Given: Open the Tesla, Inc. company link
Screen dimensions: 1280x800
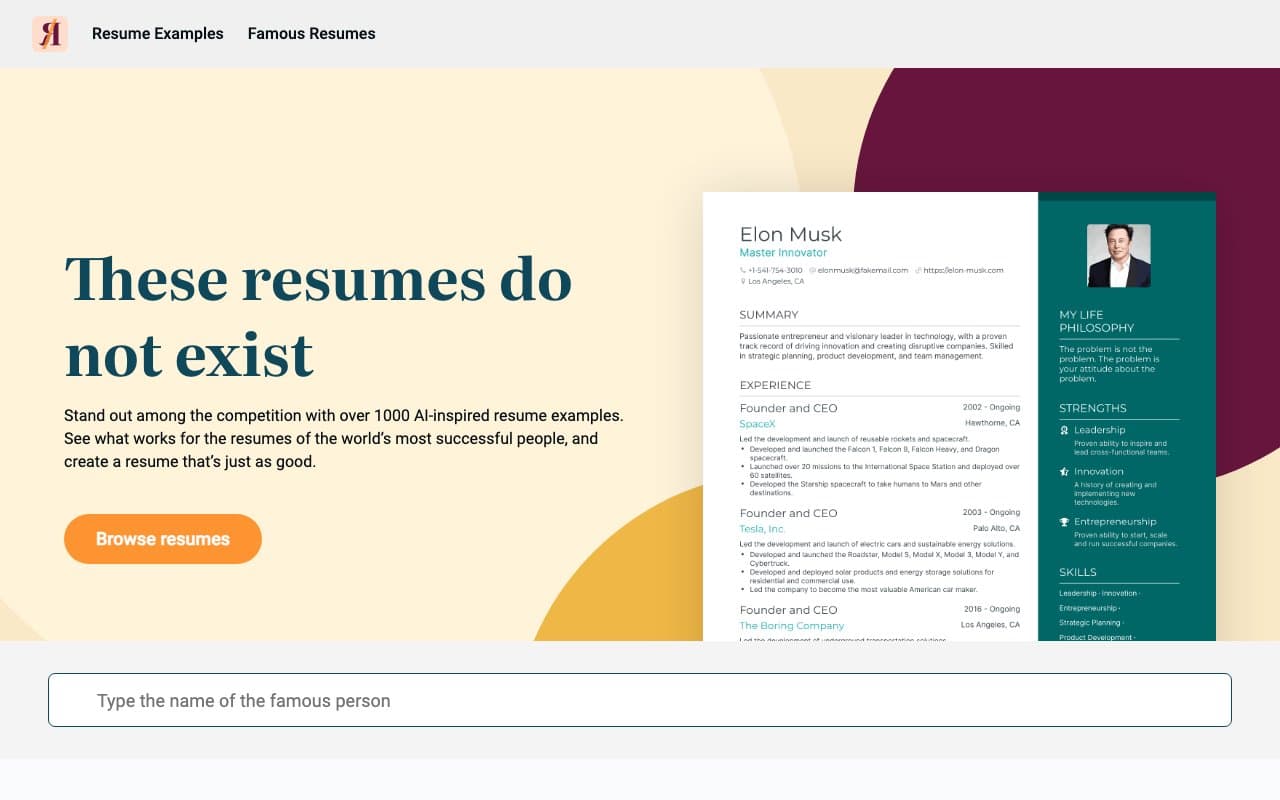Looking at the screenshot, I should 762,528.
